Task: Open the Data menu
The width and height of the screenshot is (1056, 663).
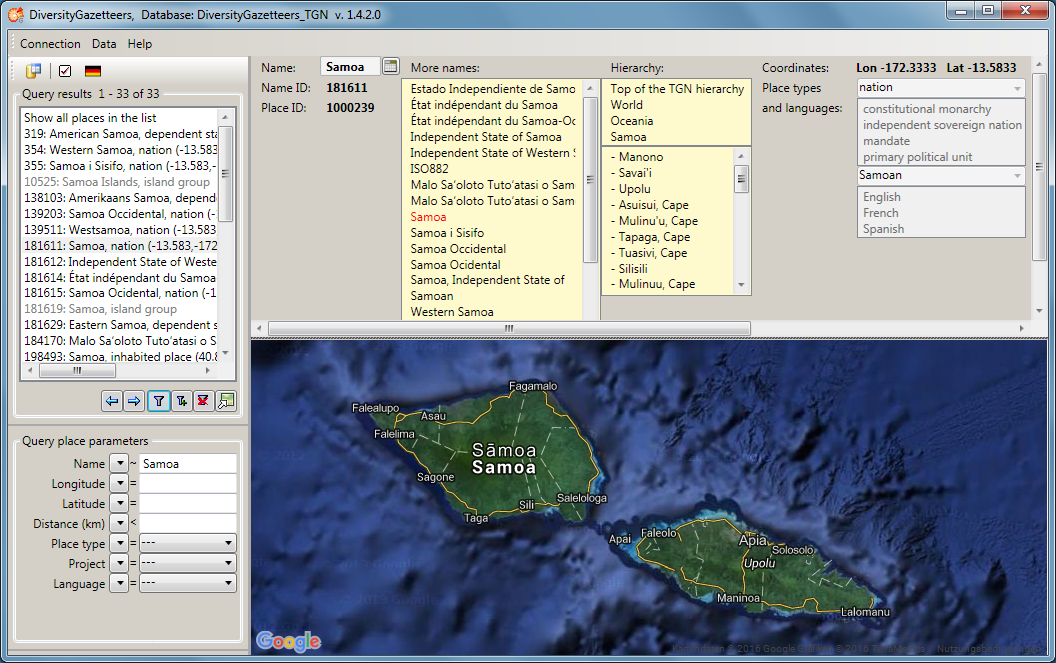Action: pos(104,44)
